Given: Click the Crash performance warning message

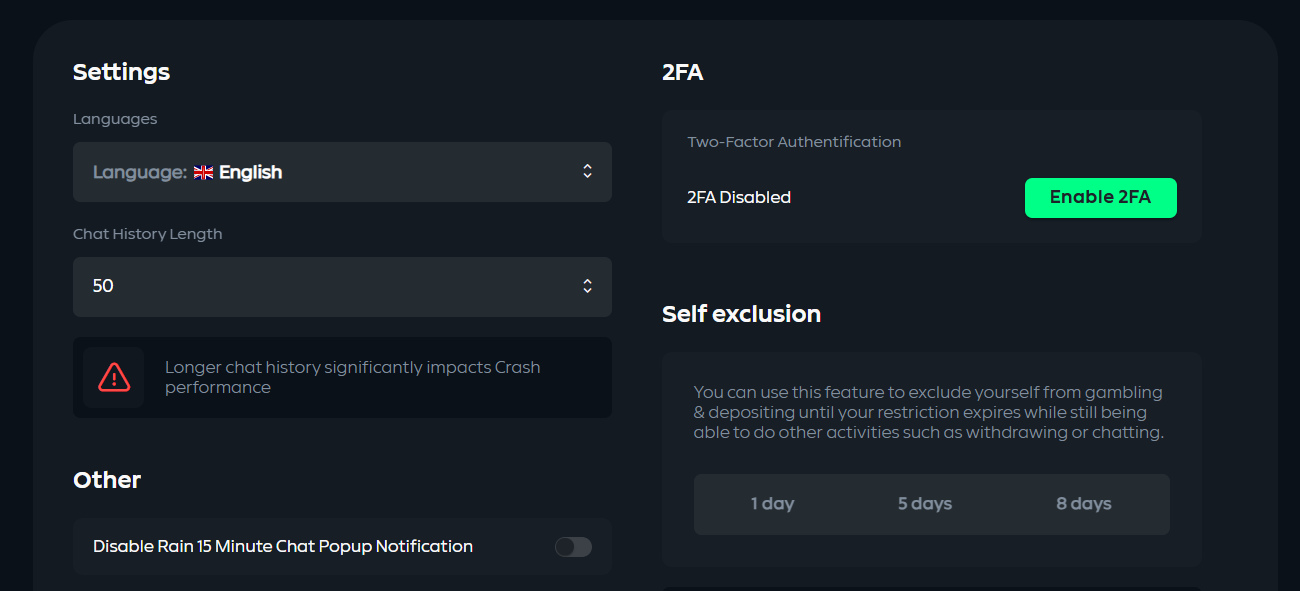Looking at the screenshot, I should (352, 377).
